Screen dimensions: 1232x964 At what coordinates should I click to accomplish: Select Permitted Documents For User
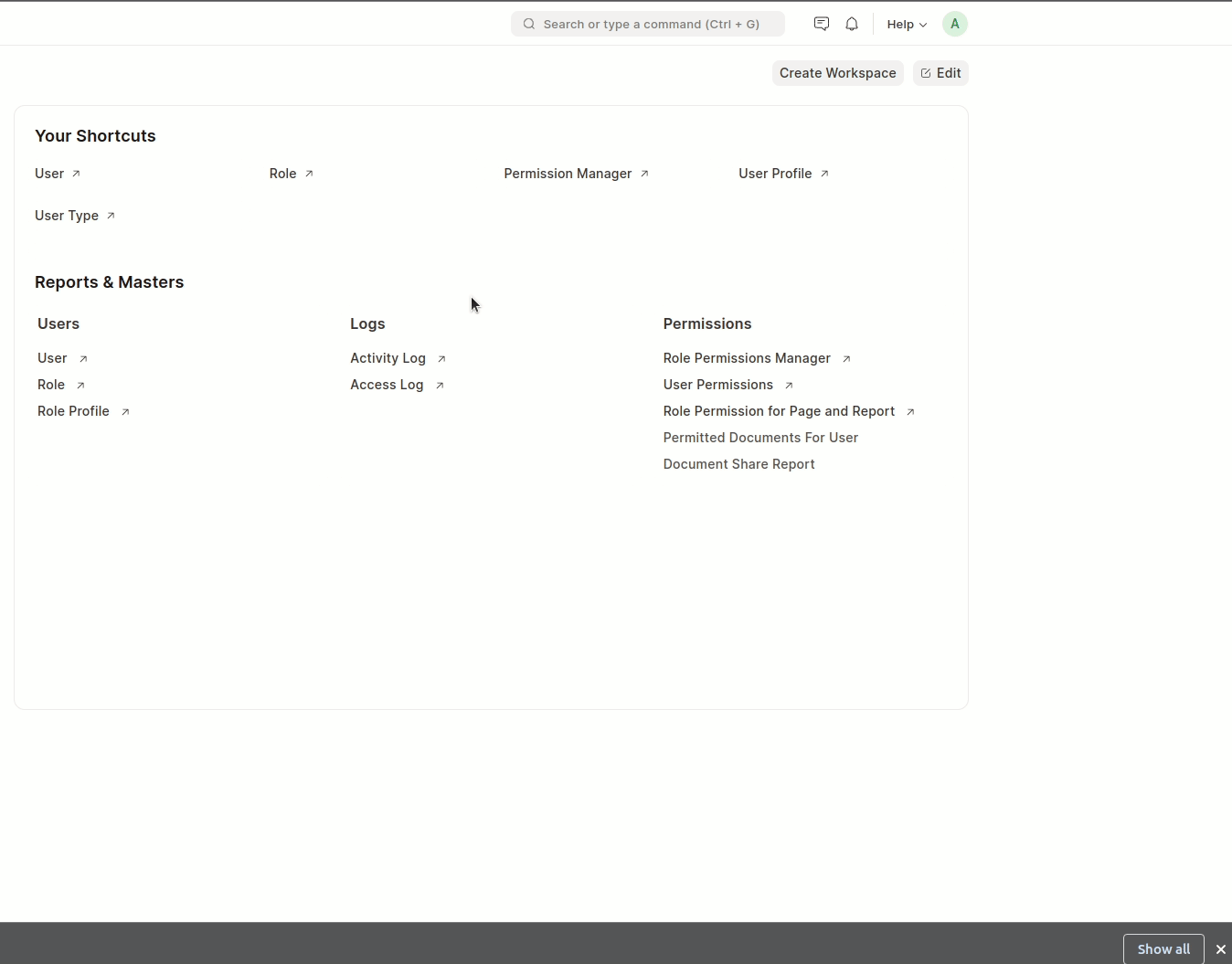pos(760,438)
